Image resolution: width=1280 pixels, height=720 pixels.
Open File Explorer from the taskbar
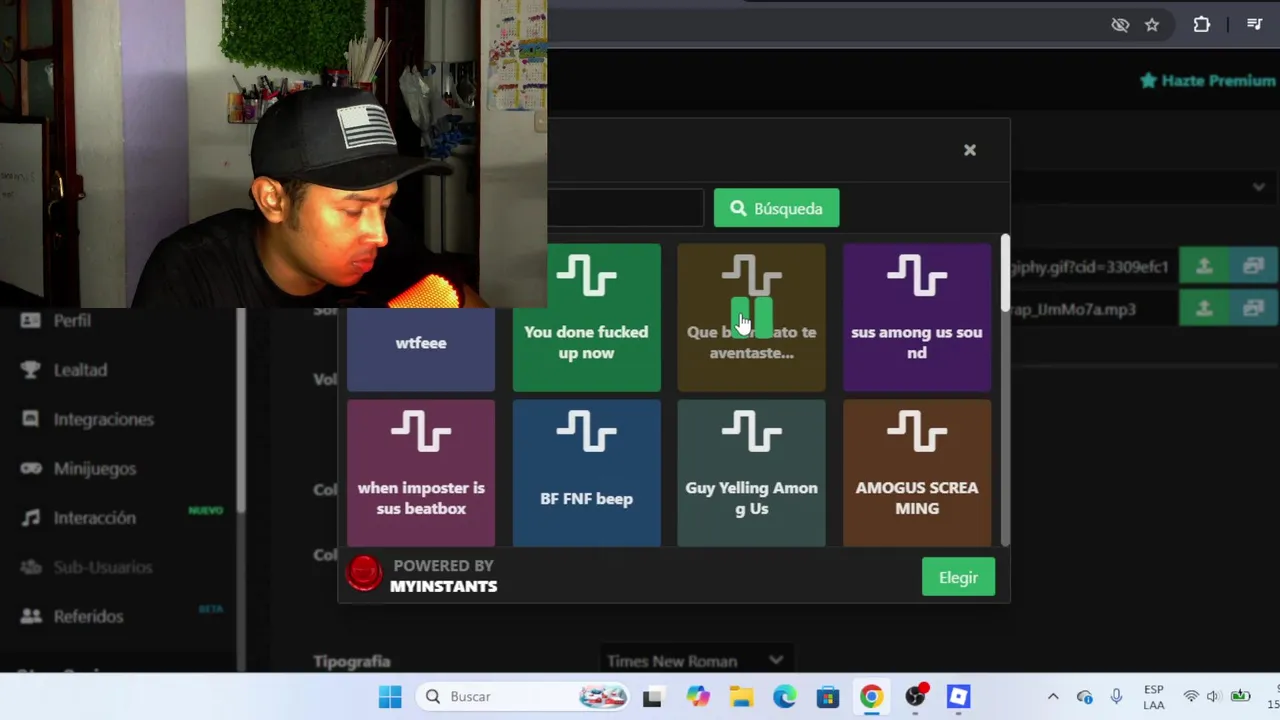click(741, 697)
